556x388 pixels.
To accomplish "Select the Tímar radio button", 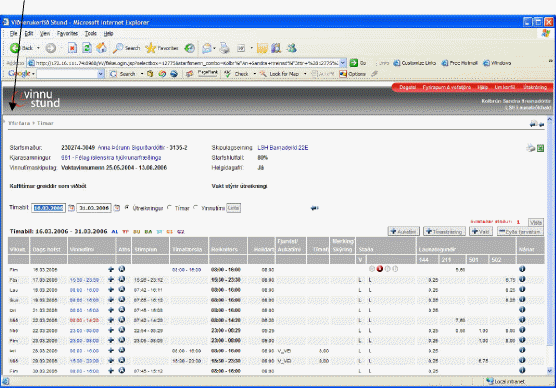I will click(x=169, y=208).
